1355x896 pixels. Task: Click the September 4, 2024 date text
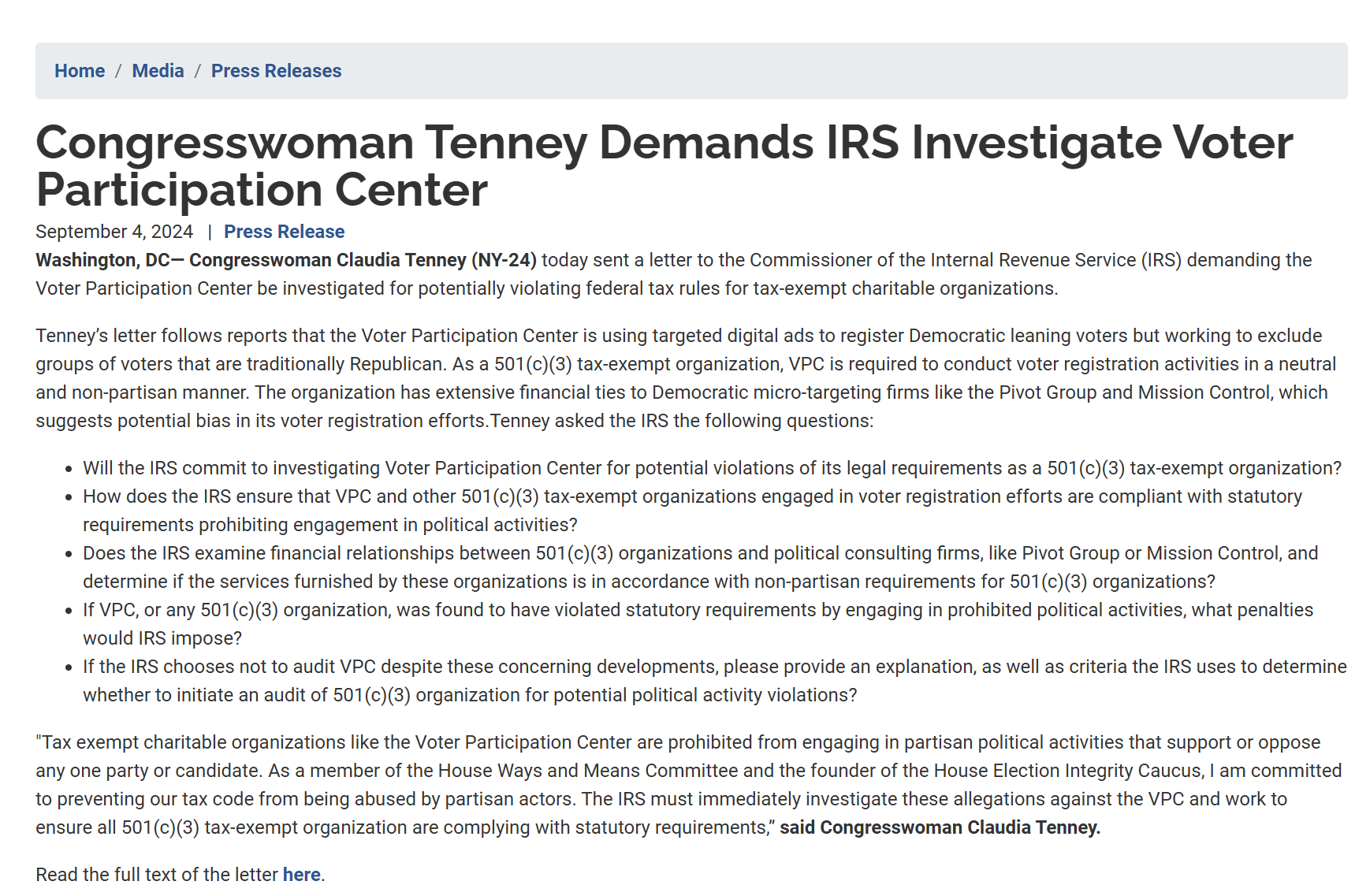click(114, 231)
